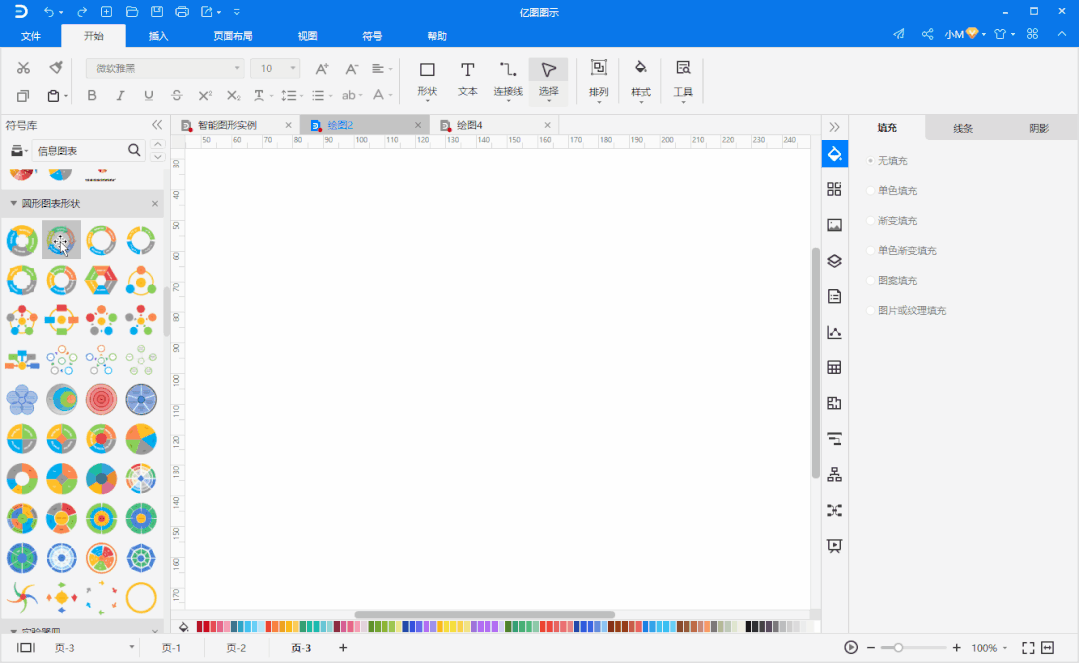Click the Format Painter brush icon
Image resolution: width=1079 pixels, height=663 pixels.
56,68
